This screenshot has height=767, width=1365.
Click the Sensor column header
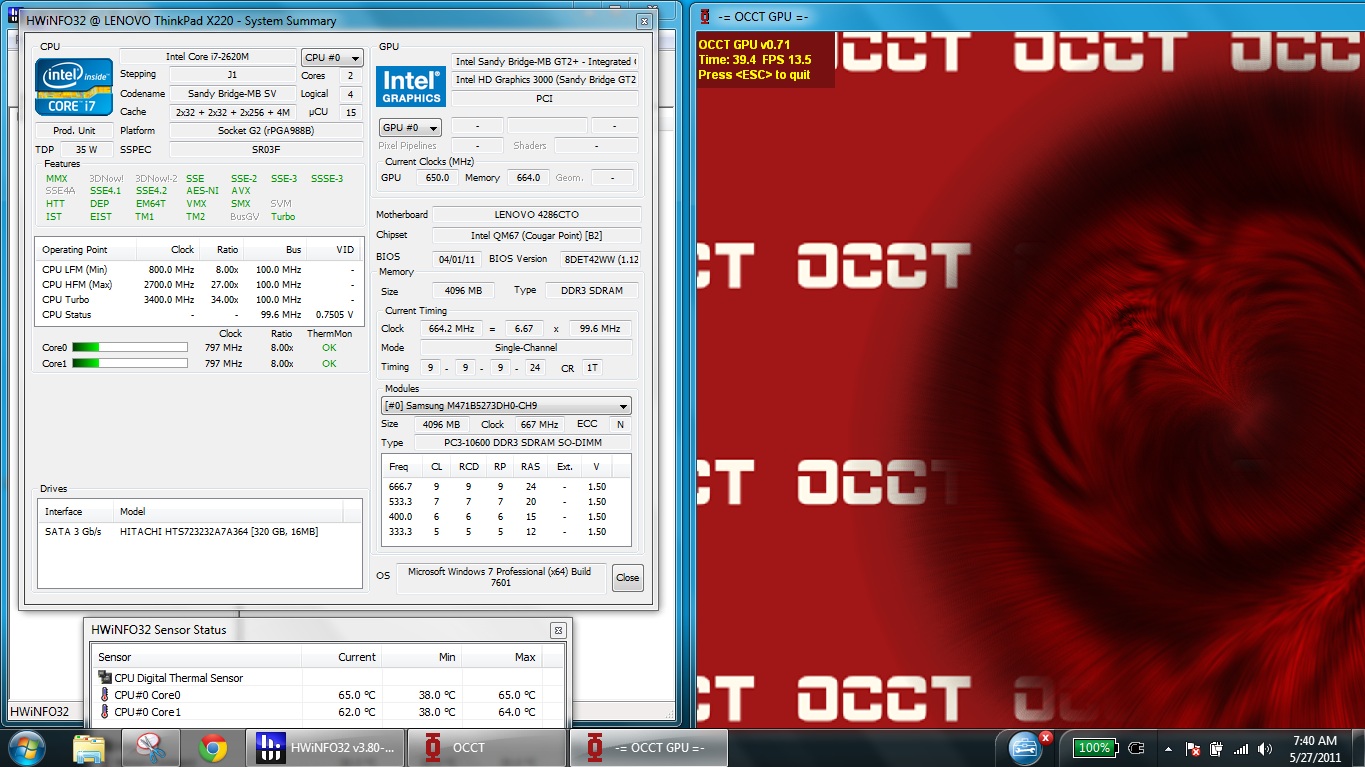pos(197,657)
